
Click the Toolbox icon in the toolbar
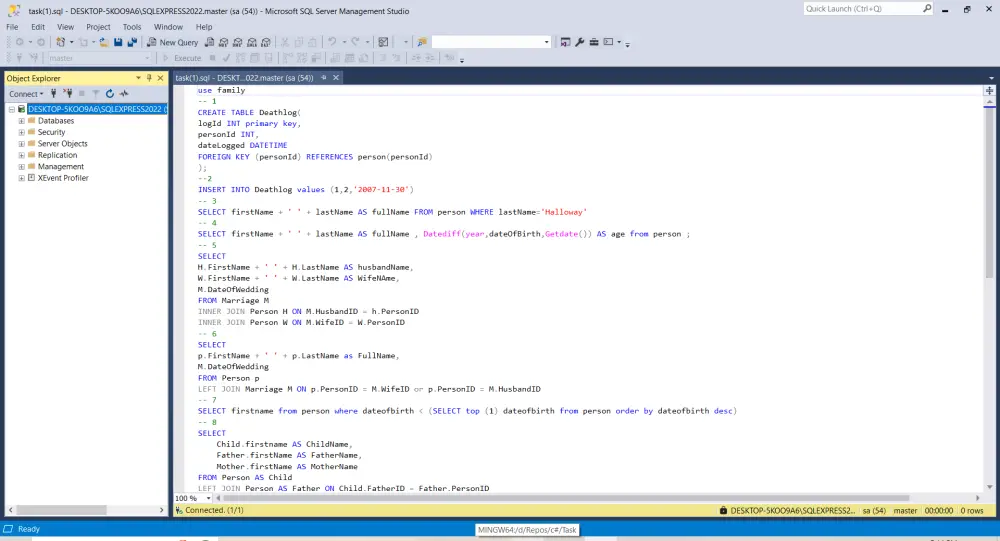click(593, 42)
